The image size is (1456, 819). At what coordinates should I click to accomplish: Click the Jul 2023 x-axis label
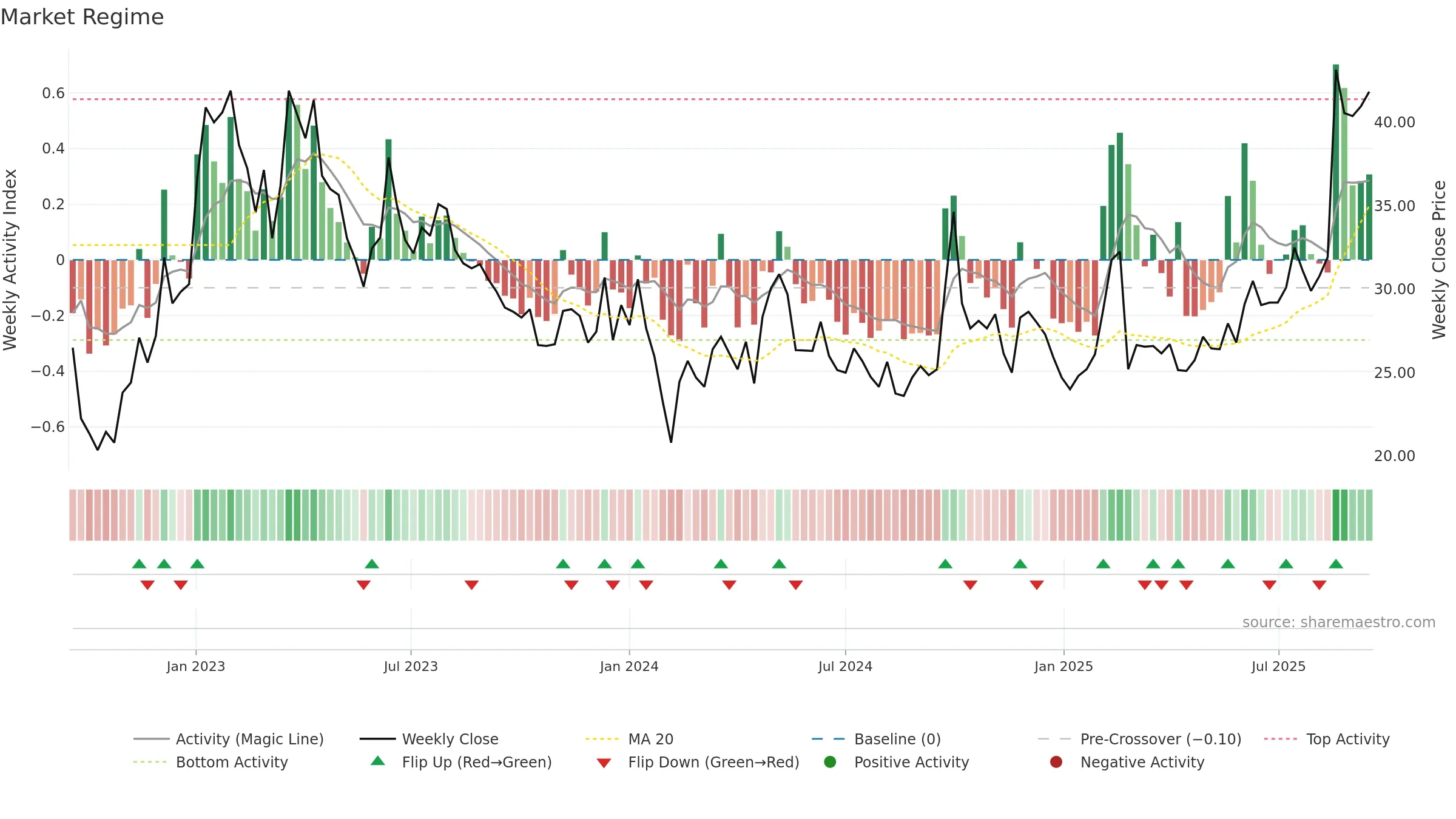coord(411,666)
